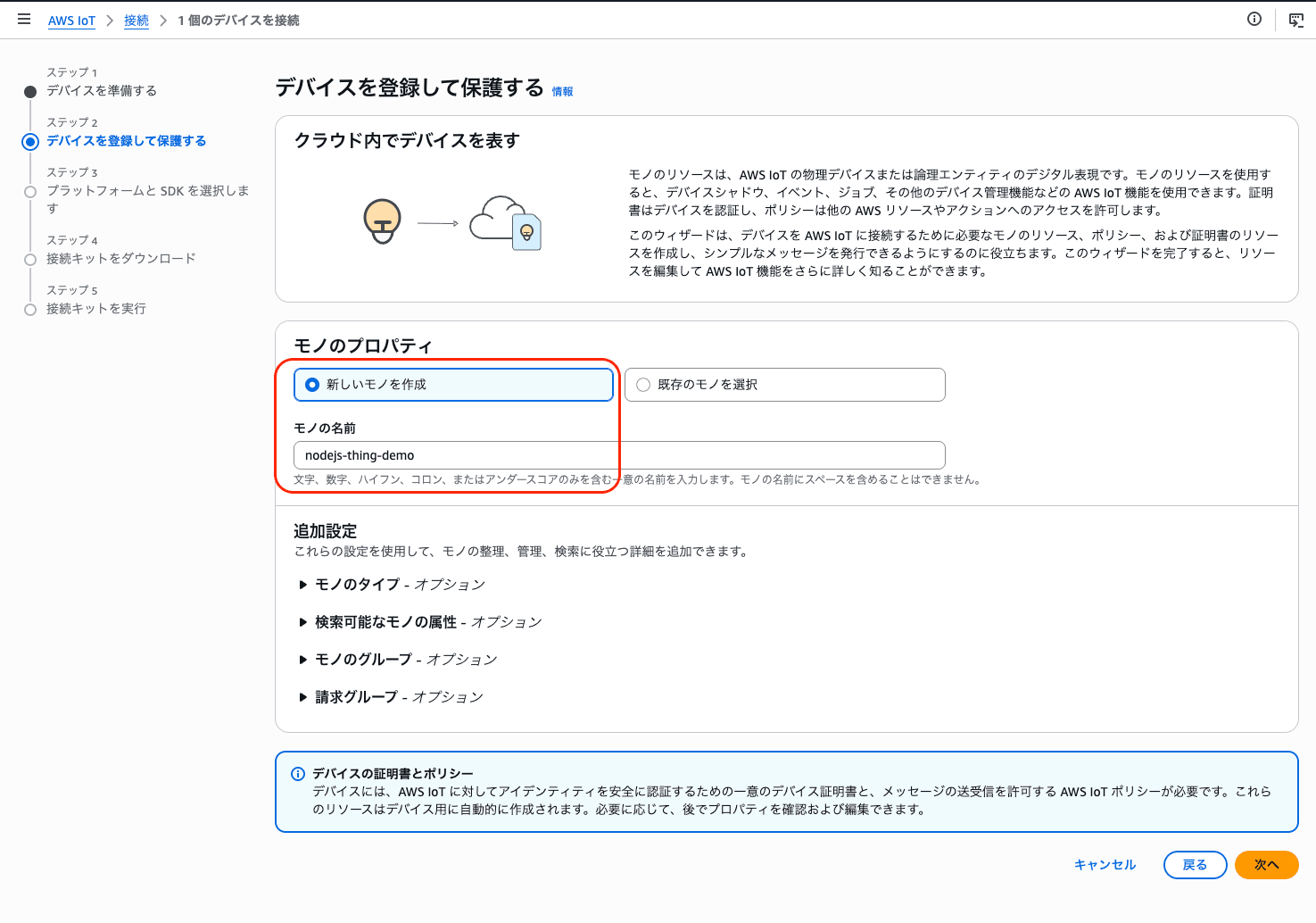This screenshot has height=923, width=1316.
Task: Click the info circle icon in header
Action: [1254, 19]
